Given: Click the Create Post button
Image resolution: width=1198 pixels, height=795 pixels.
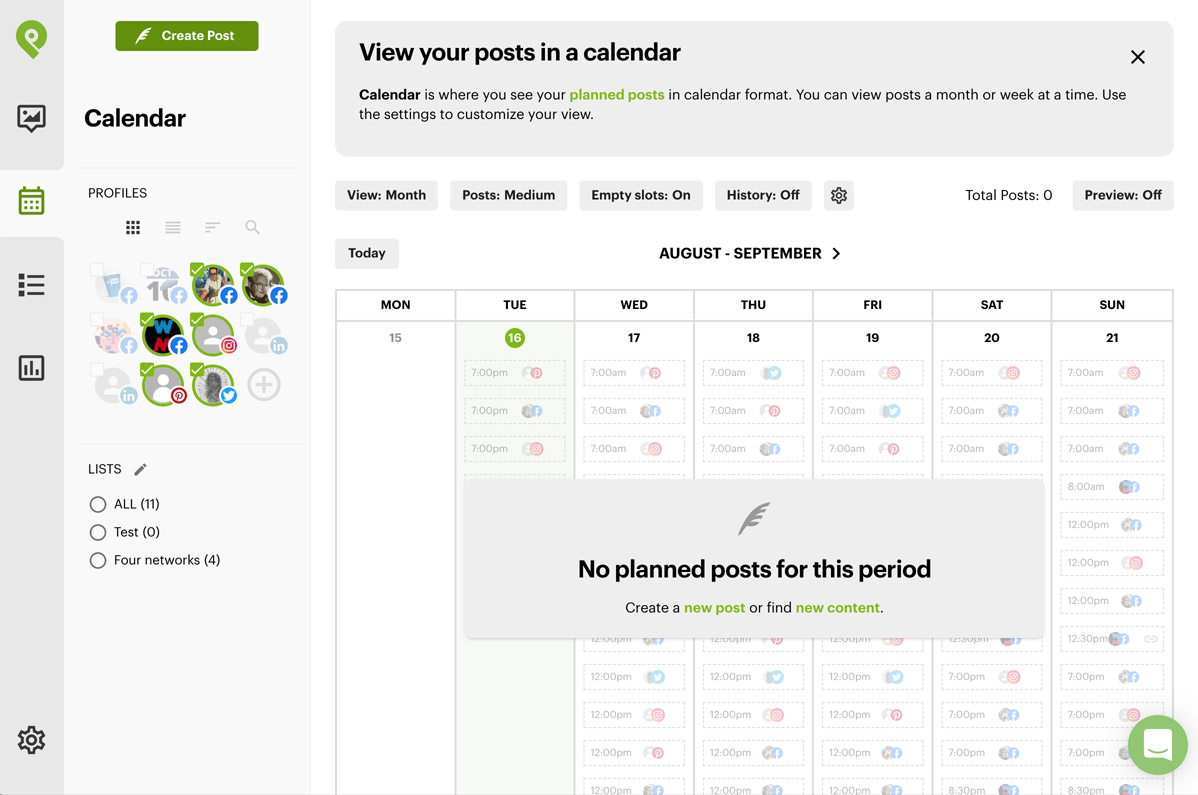Looking at the screenshot, I should pyautogui.click(x=187, y=36).
